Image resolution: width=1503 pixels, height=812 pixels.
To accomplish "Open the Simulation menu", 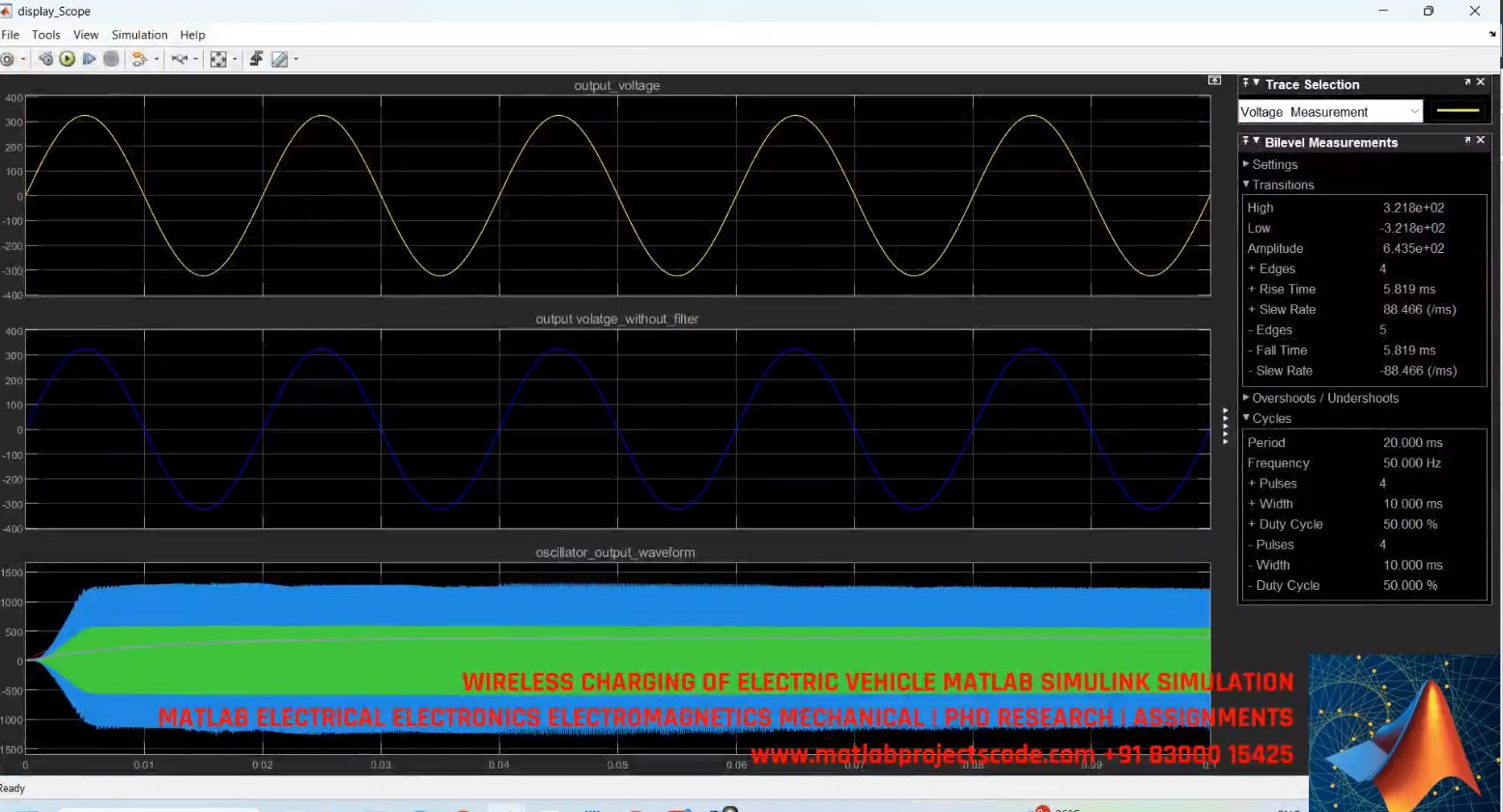I will pyautogui.click(x=139, y=35).
